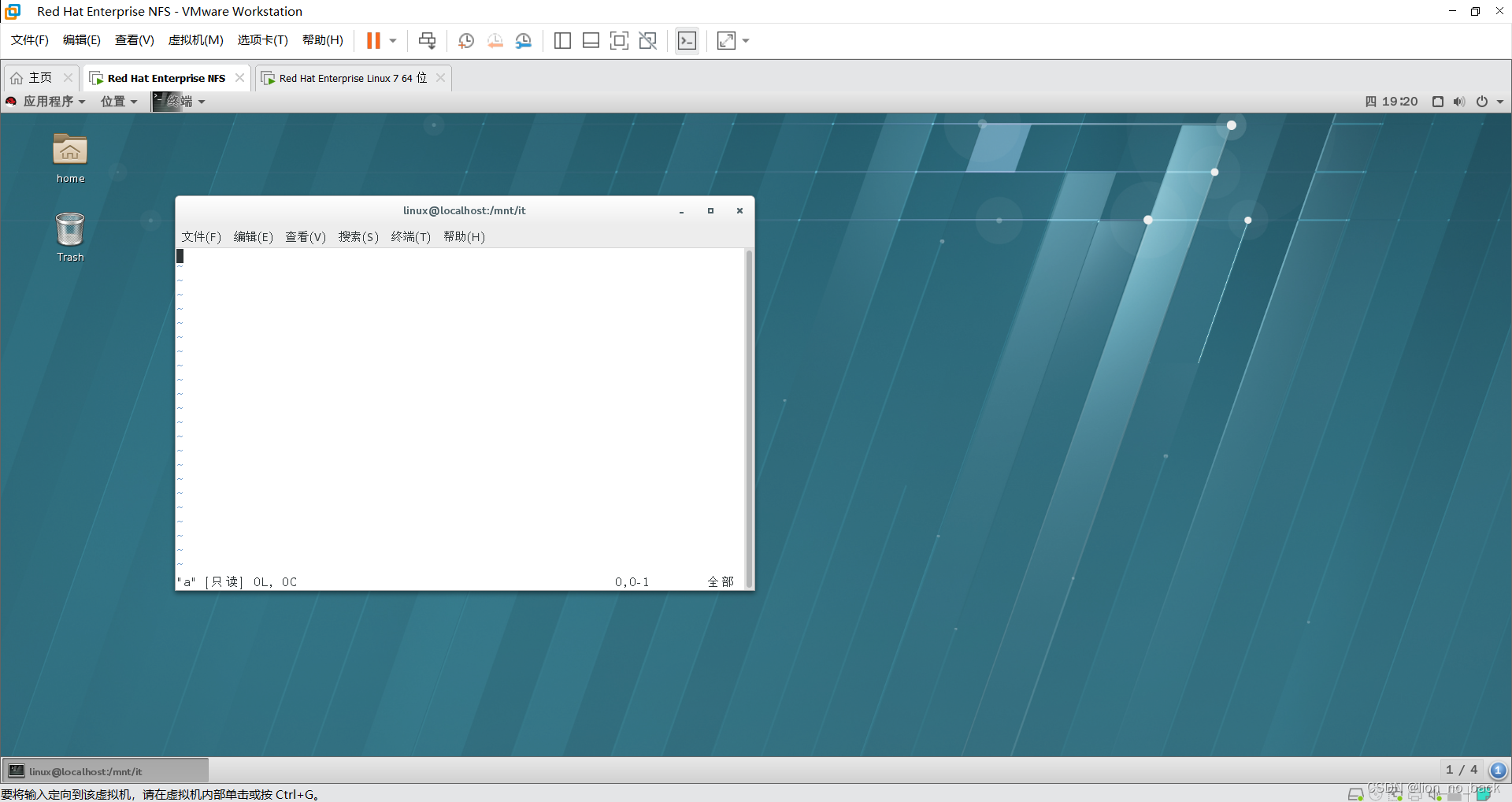
Task: Click the network status icon in GNOME panel
Action: pos(1437,101)
